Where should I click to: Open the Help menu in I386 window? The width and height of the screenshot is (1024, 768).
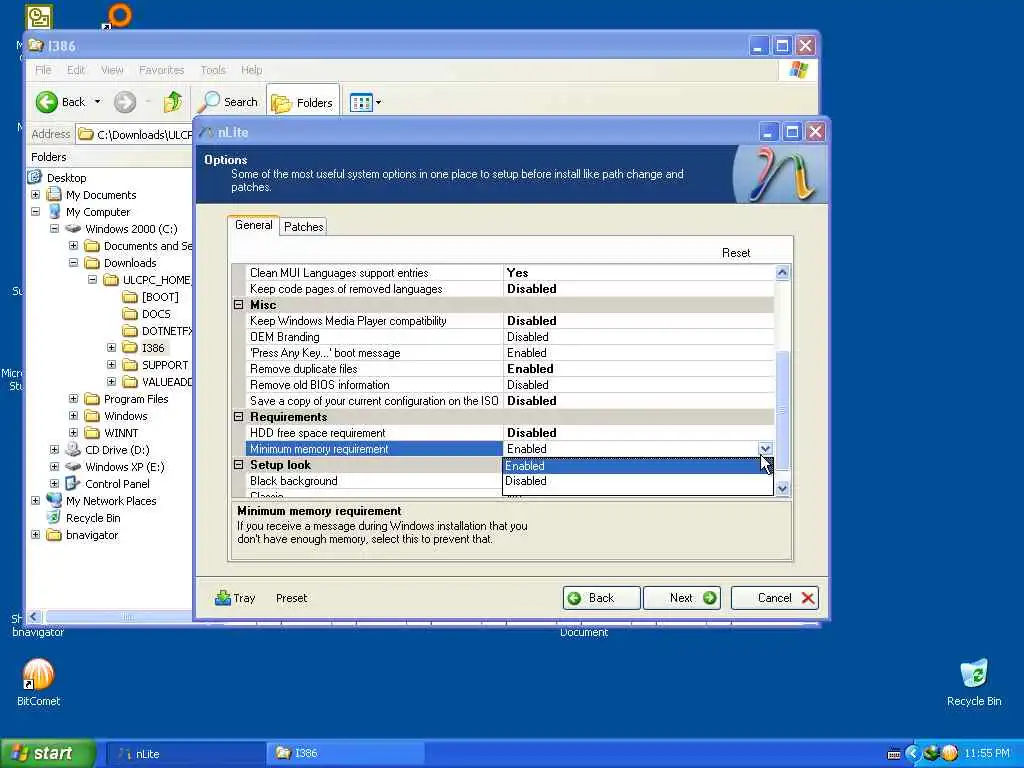(x=251, y=70)
